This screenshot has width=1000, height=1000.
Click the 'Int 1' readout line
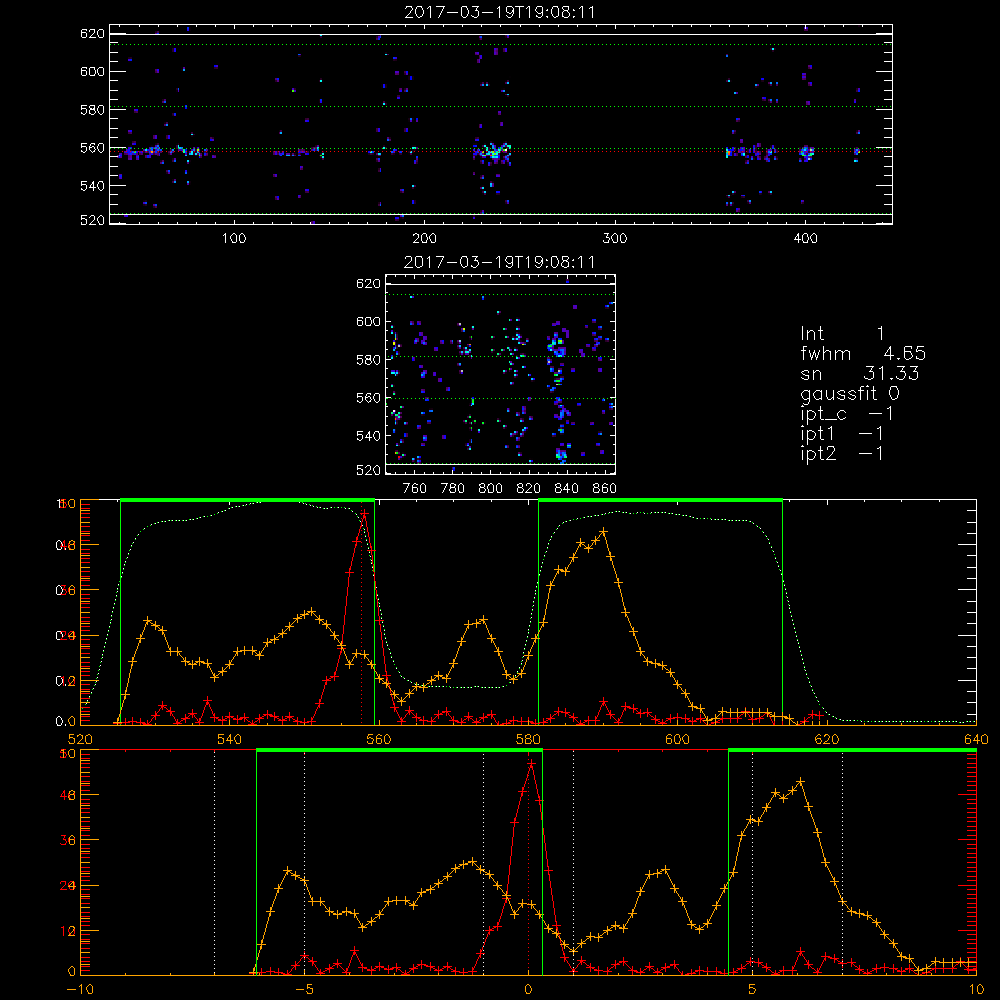point(842,334)
